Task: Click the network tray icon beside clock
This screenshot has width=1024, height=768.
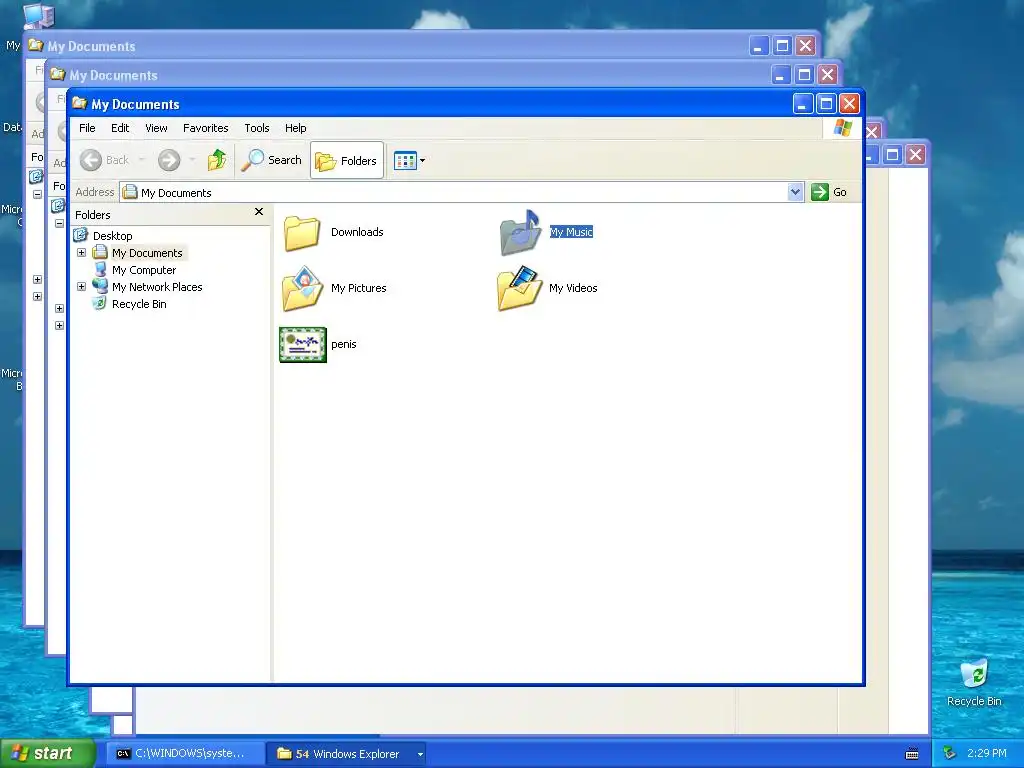Action: pos(950,754)
